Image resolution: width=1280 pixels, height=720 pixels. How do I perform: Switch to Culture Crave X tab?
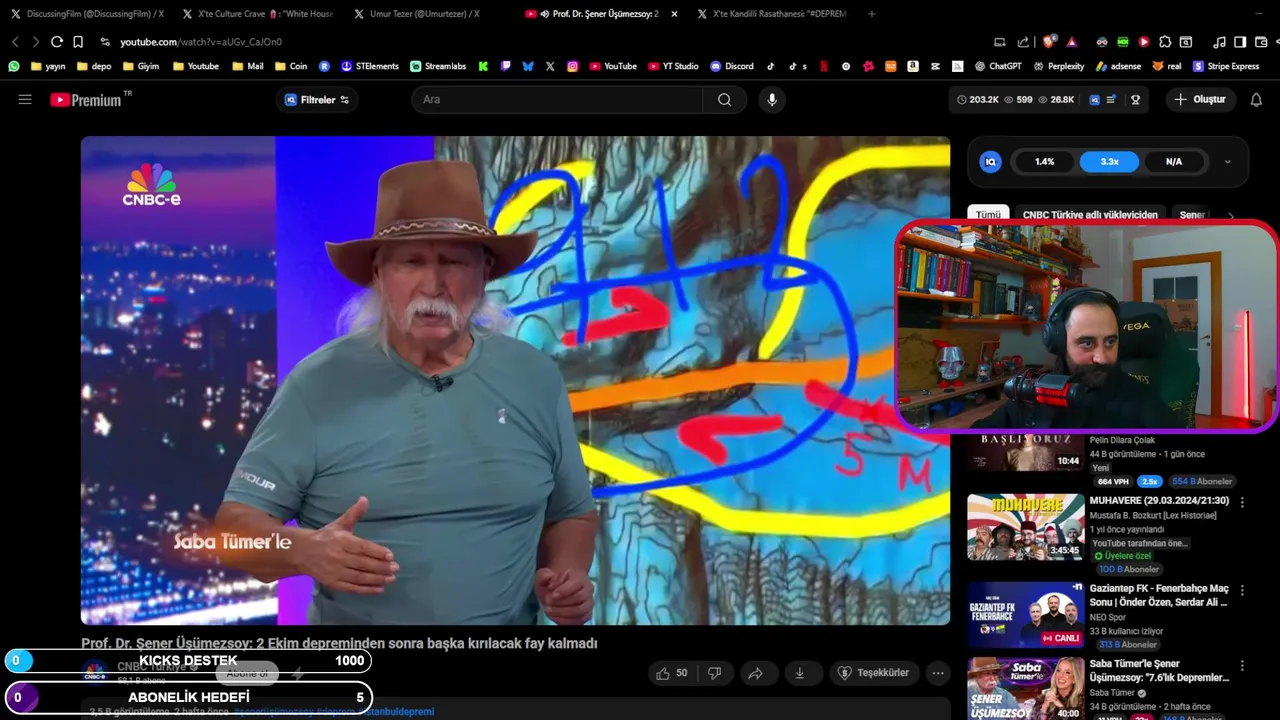coord(258,14)
